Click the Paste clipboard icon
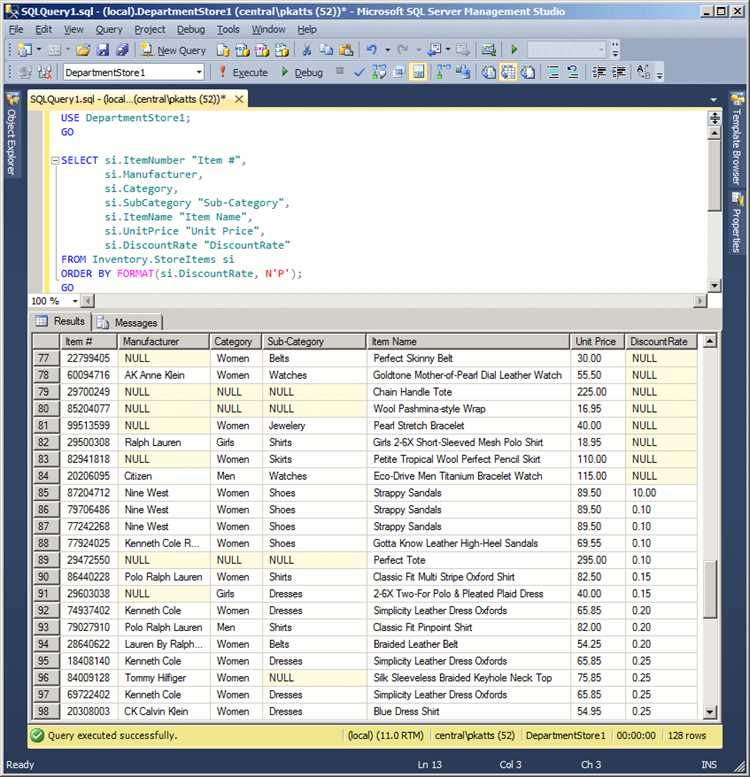Screen dimensions: 750x777 pos(346,50)
